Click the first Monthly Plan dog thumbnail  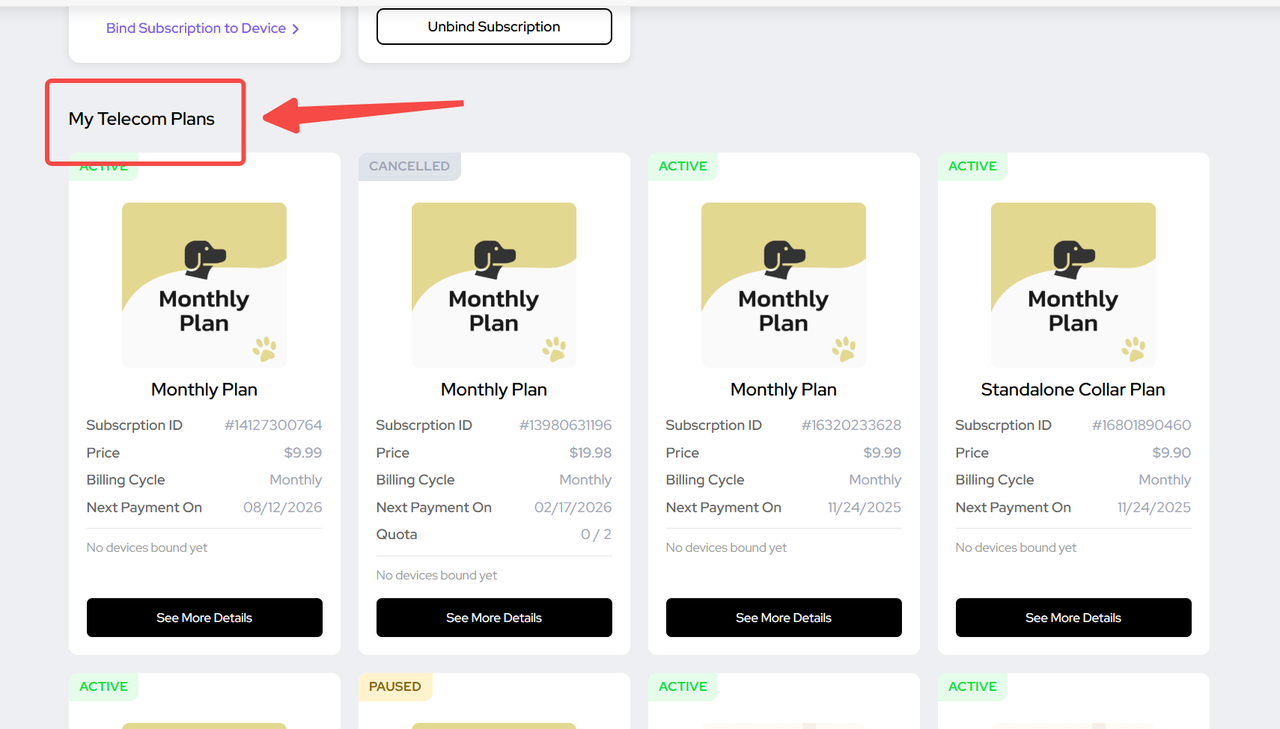[x=204, y=285]
